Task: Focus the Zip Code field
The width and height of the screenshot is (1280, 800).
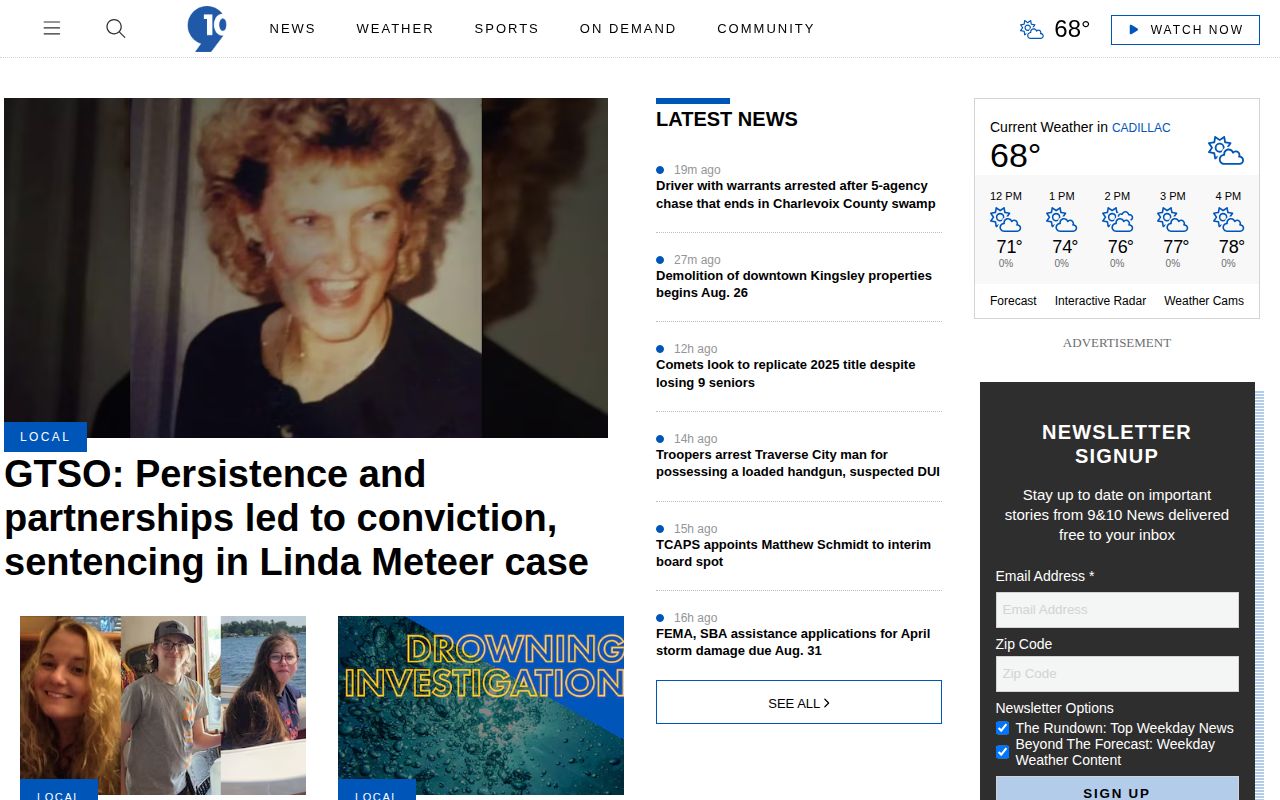Action: 1117,674
